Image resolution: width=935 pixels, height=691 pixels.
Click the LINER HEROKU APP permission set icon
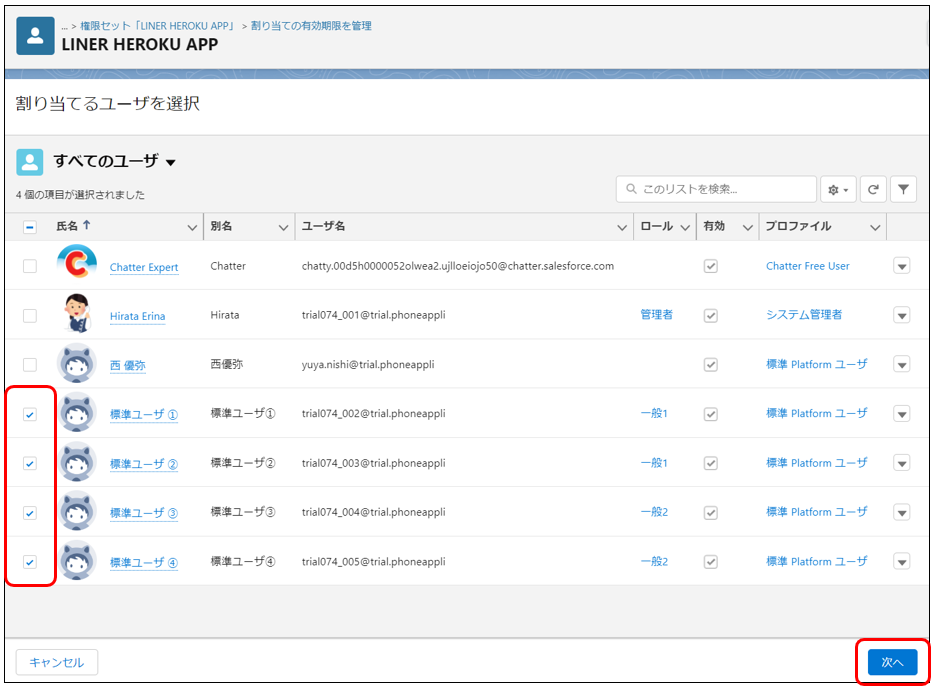tap(35, 36)
